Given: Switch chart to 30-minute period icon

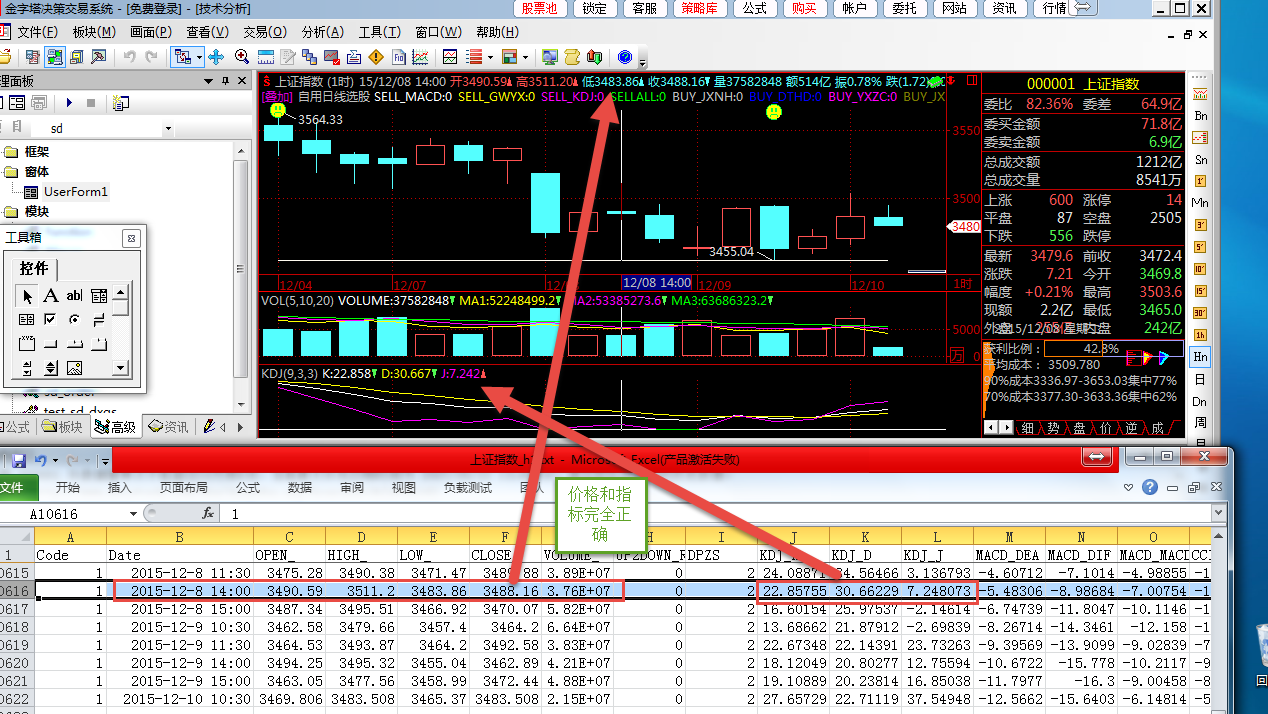Looking at the screenshot, I should [1201, 311].
